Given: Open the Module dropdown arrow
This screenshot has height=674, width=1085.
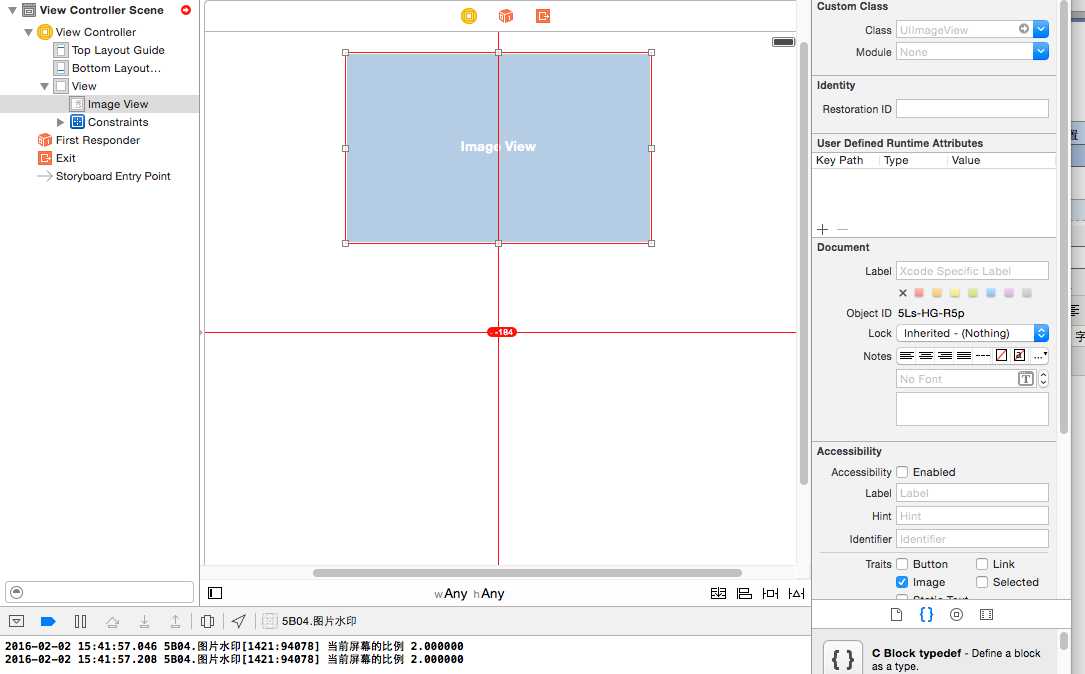Looking at the screenshot, I should pyautogui.click(x=1041, y=51).
